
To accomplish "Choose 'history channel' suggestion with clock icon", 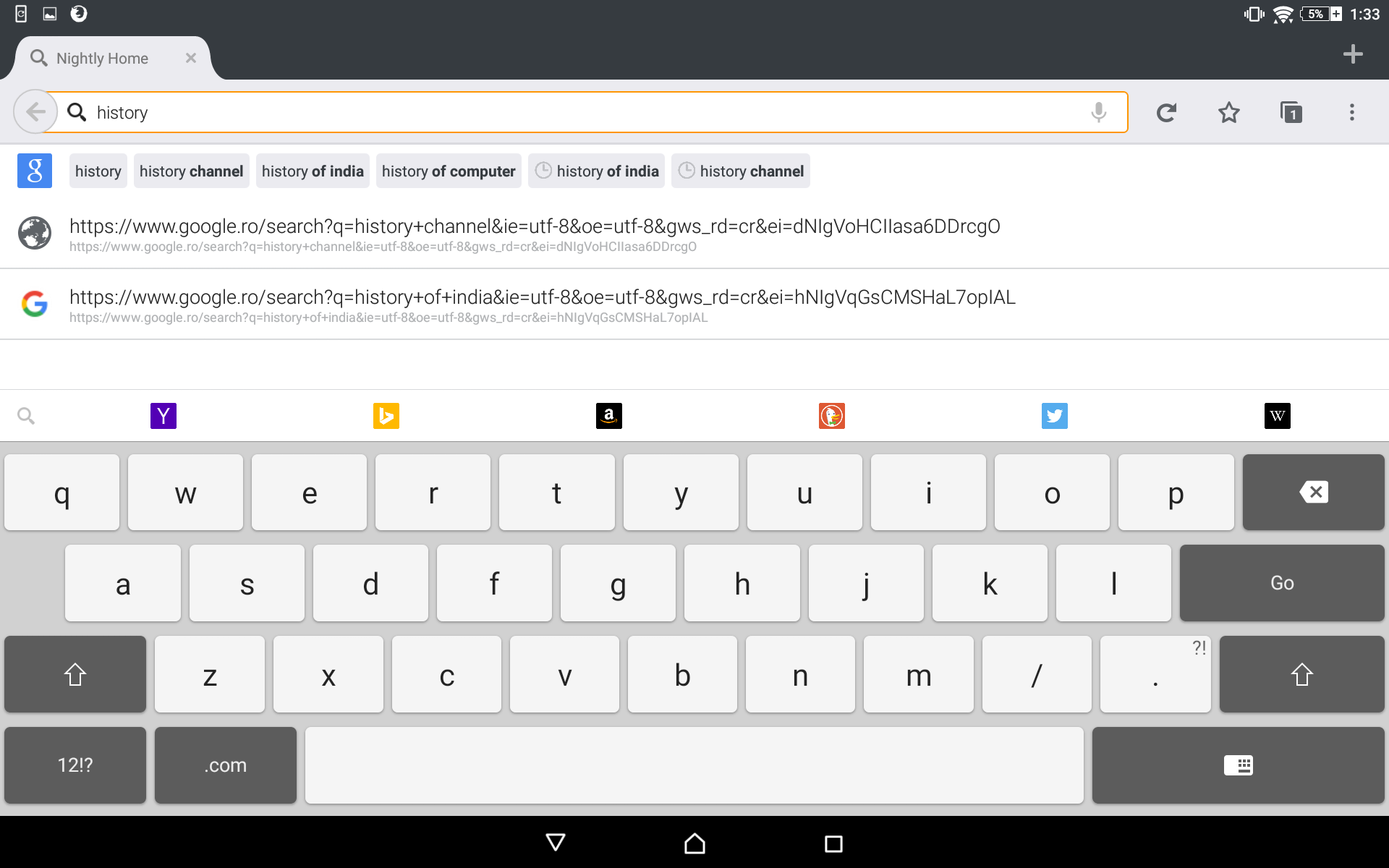I will pos(741,171).
